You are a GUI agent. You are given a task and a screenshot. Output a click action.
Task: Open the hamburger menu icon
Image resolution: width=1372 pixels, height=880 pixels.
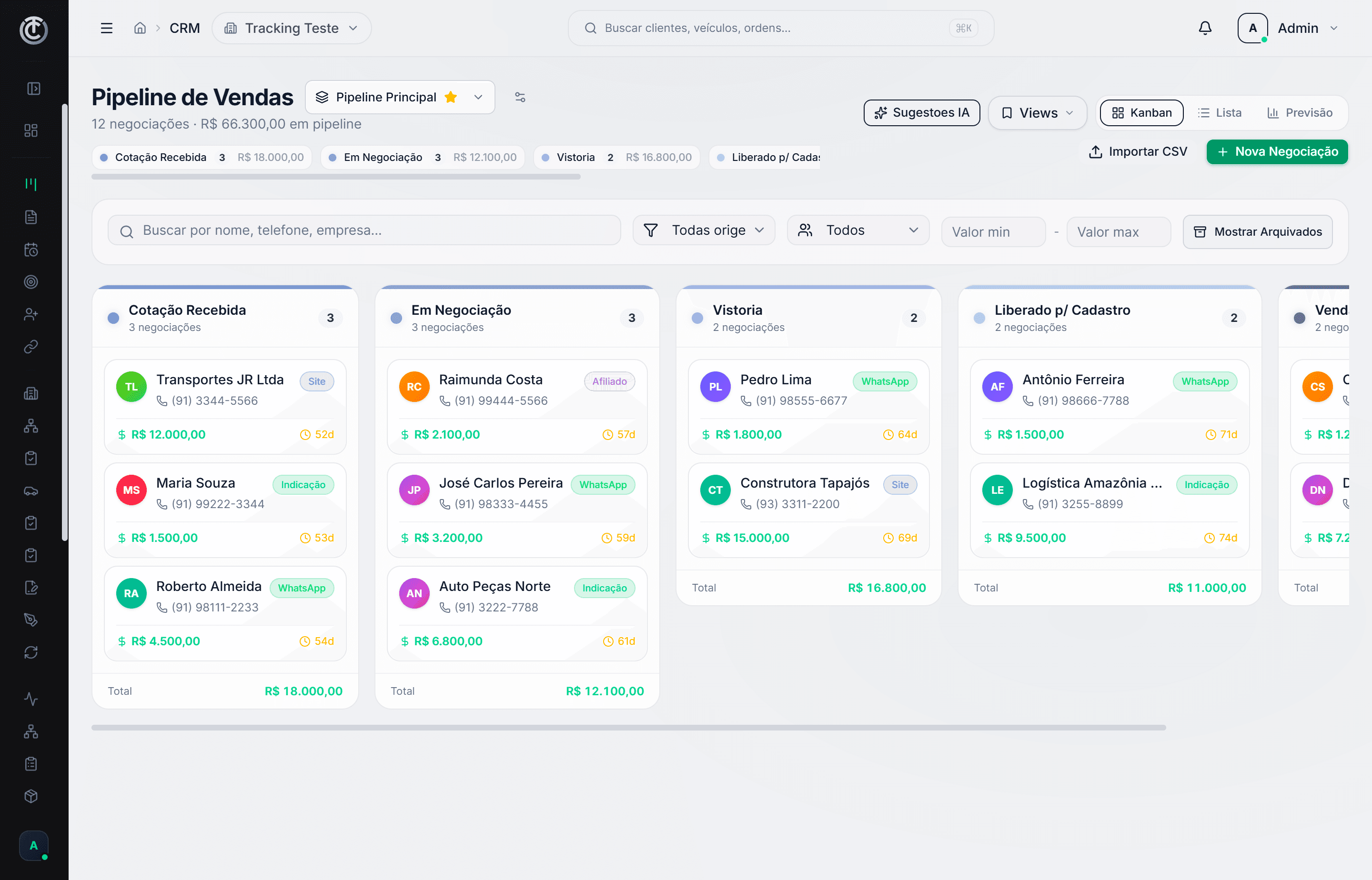coord(106,28)
